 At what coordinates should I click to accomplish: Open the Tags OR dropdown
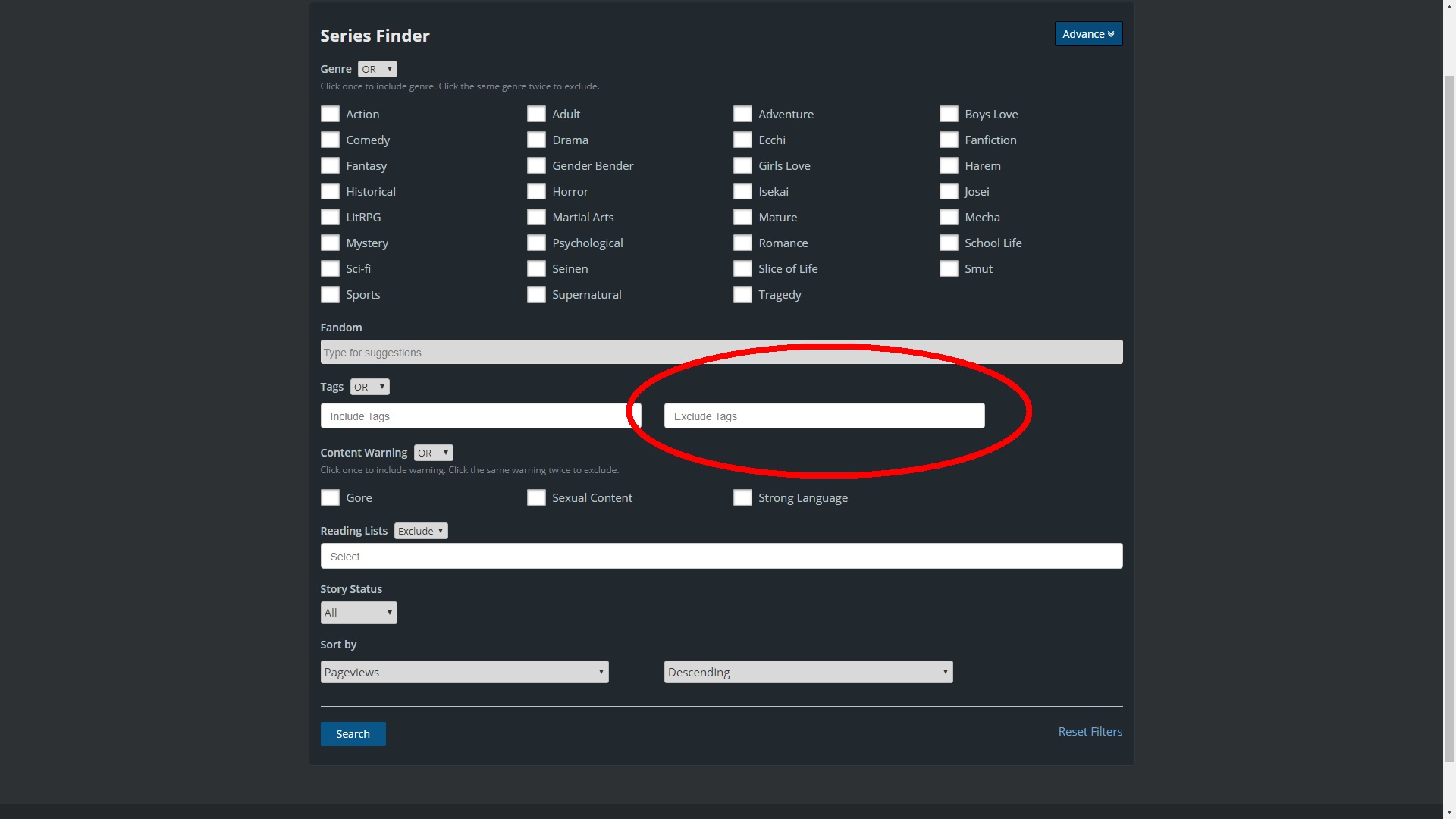(x=369, y=387)
